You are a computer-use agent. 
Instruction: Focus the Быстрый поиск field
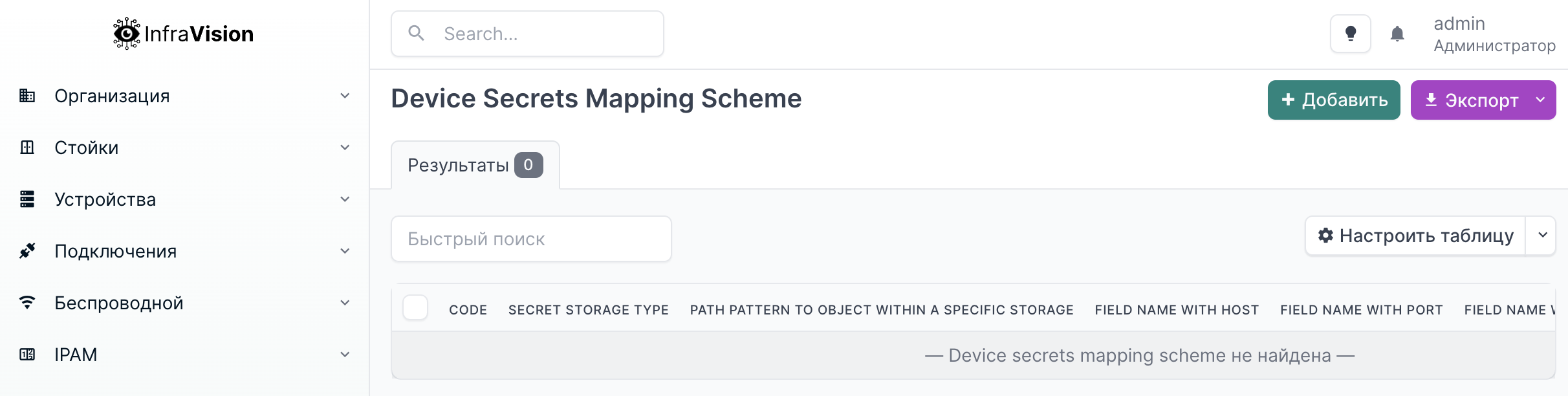531,239
